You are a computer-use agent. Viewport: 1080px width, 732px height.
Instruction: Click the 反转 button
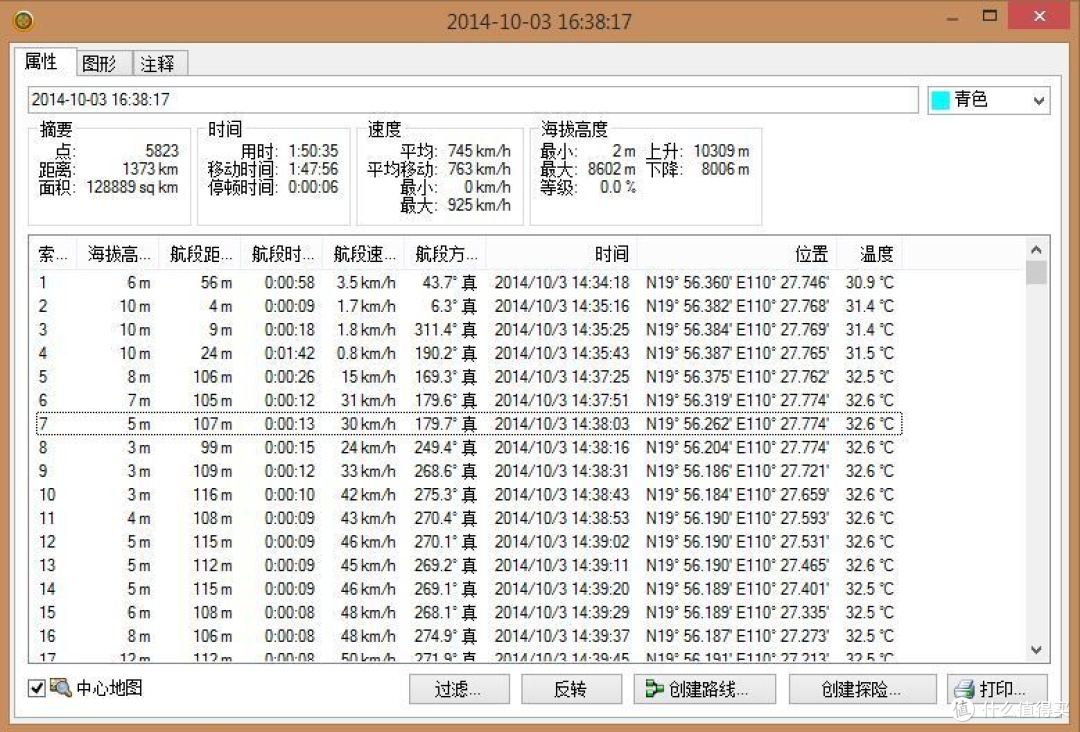click(x=571, y=689)
